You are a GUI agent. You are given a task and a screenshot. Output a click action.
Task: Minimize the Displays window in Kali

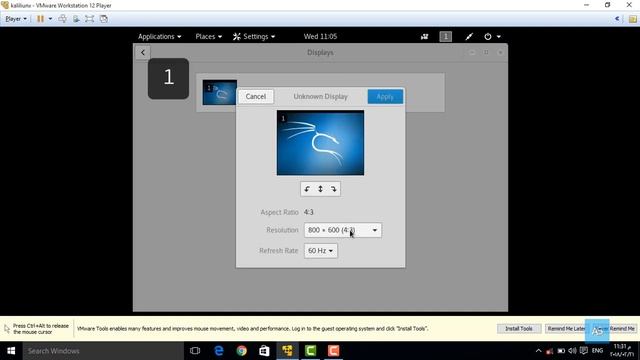(472, 52)
